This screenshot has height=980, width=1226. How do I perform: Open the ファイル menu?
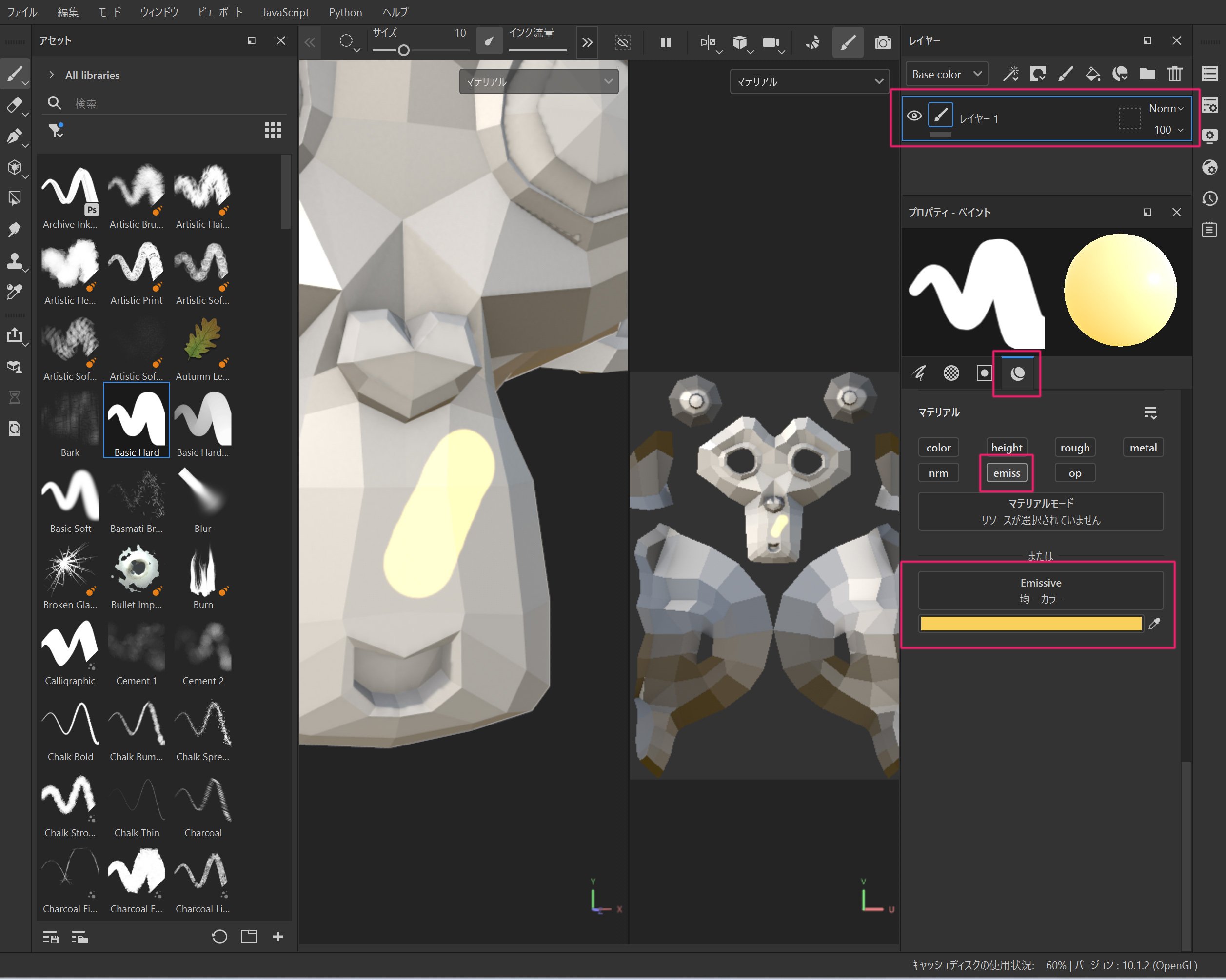(x=21, y=12)
